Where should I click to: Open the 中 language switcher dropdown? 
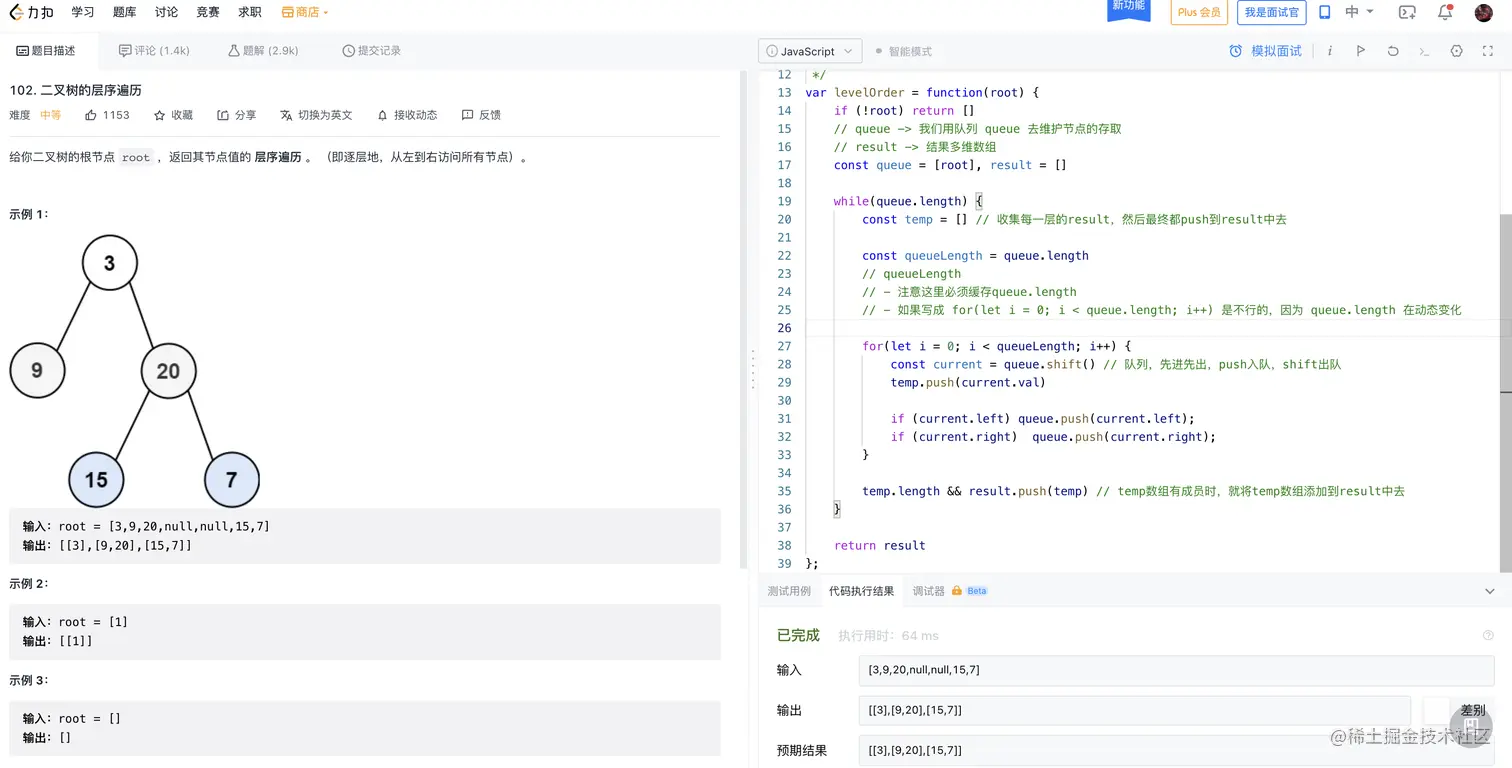click(x=1359, y=12)
